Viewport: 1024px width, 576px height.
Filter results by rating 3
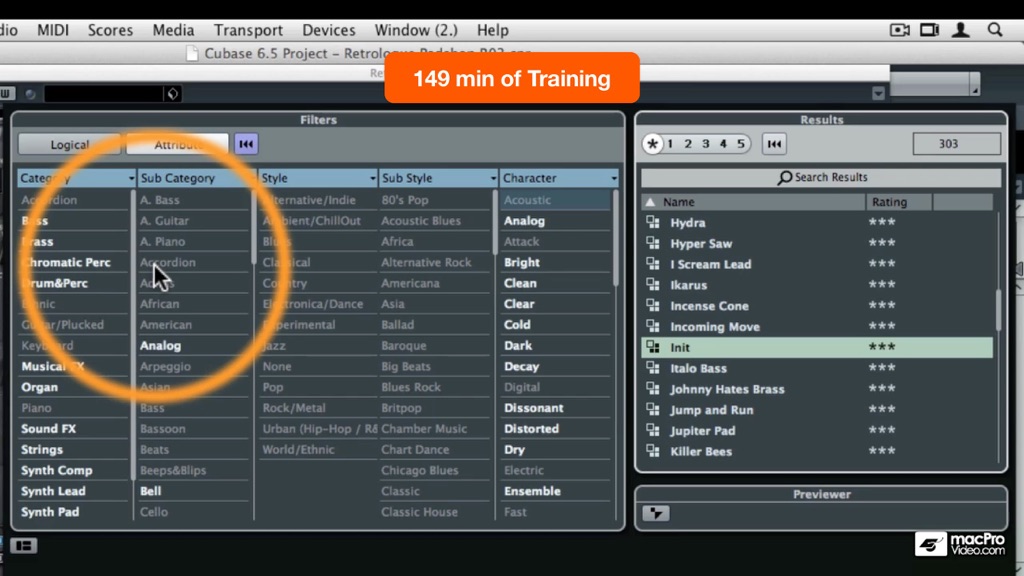pos(705,144)
